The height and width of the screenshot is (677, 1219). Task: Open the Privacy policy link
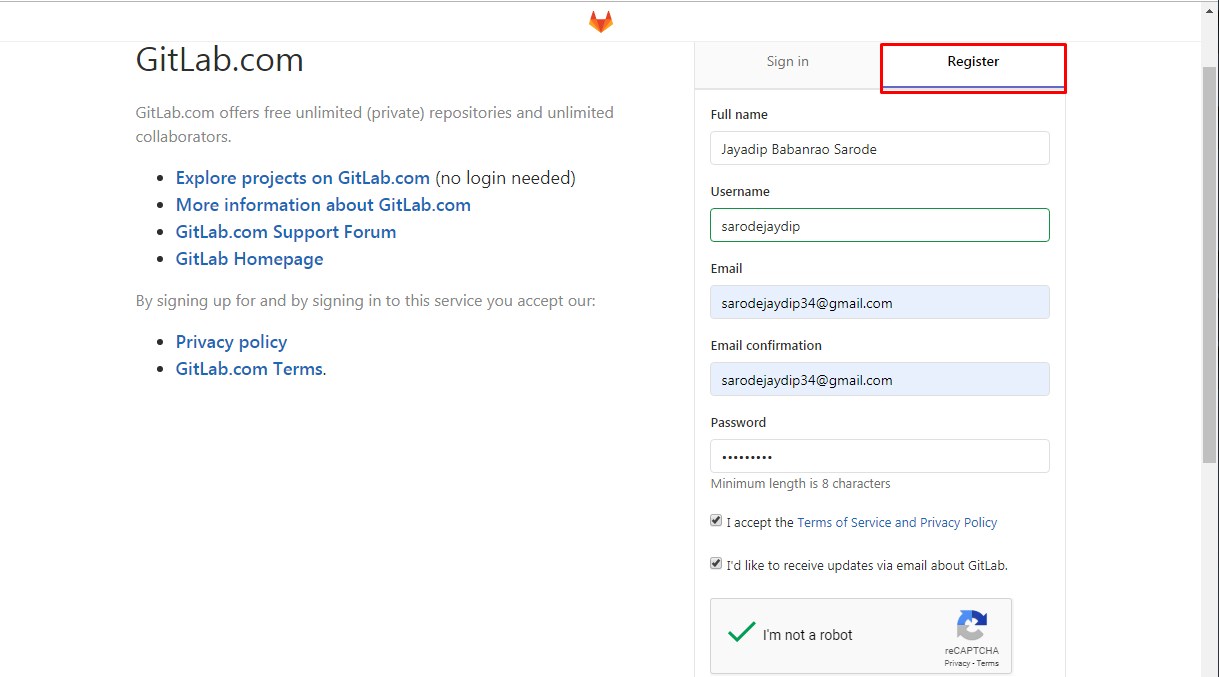click(231, 342)
